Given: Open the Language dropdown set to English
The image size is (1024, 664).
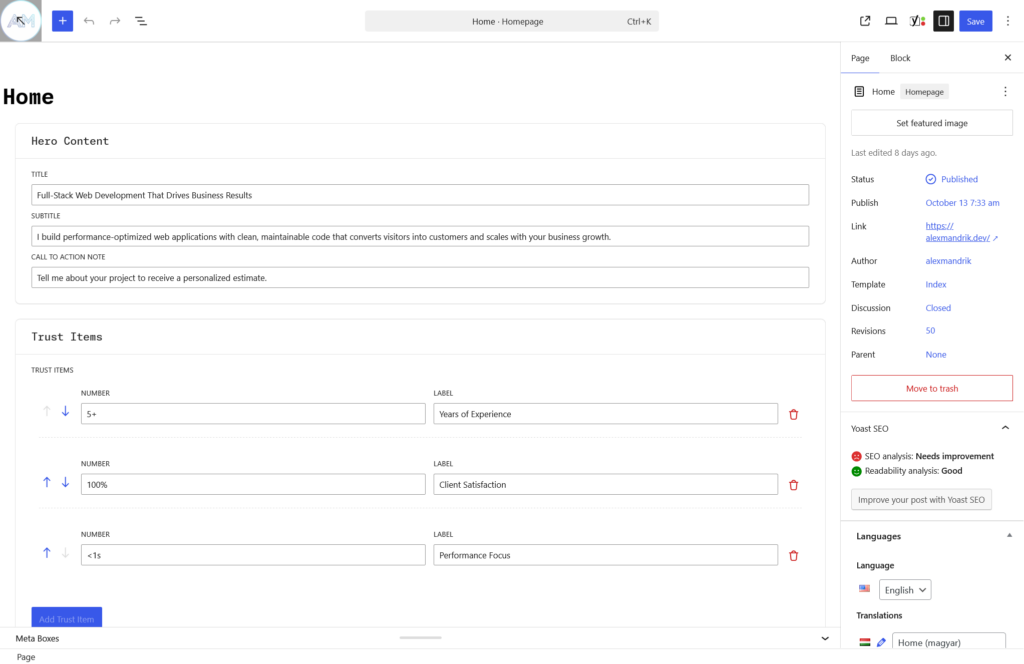Looking at the screenshot, I should [904, 589].
